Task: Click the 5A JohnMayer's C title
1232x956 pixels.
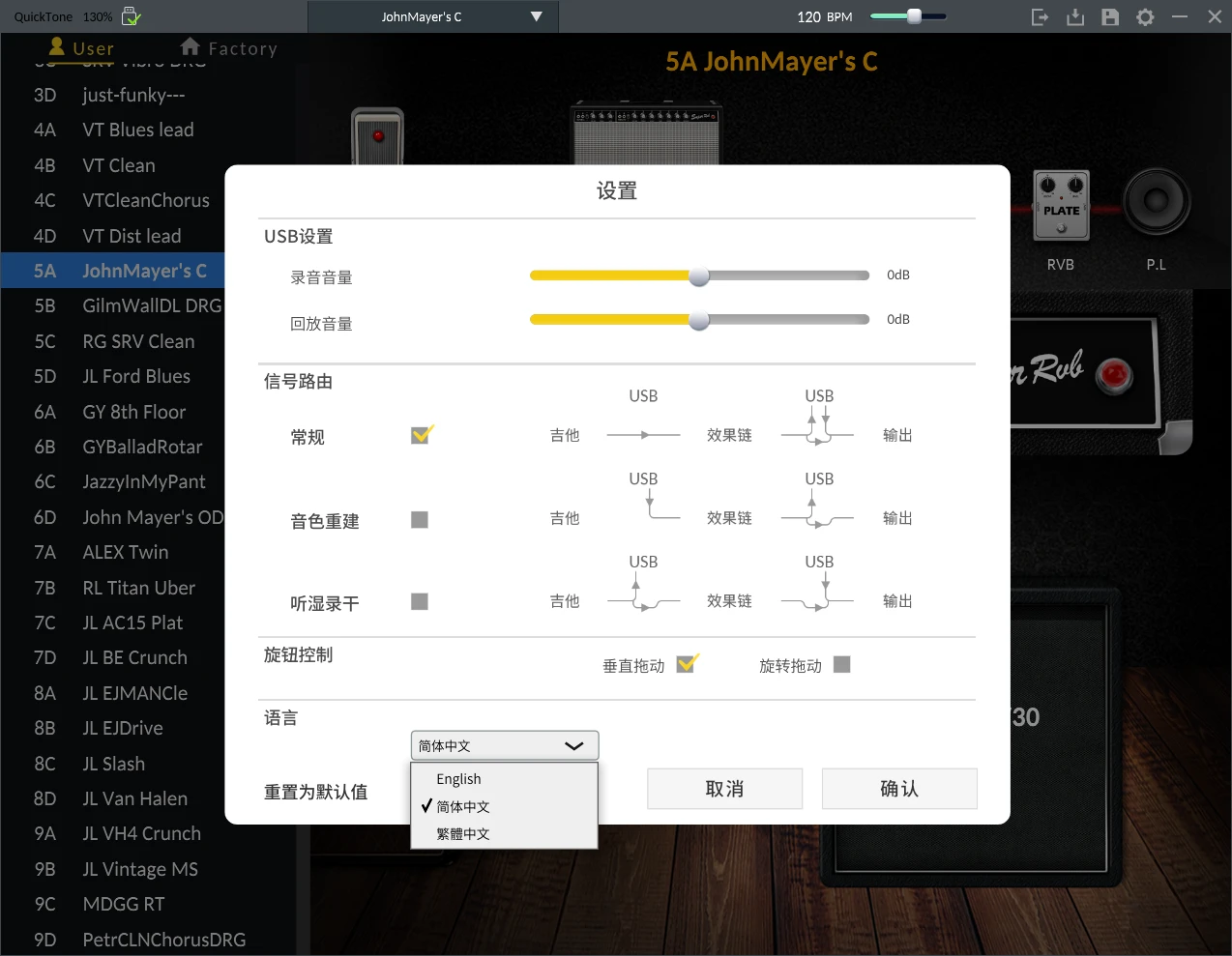Action: click(771, 62)
